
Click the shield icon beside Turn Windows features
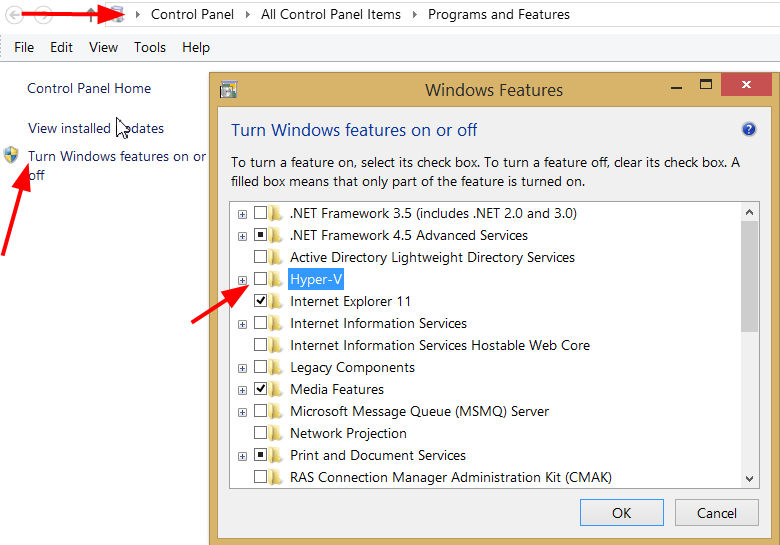pyautogui.click(x=12, y=155)
